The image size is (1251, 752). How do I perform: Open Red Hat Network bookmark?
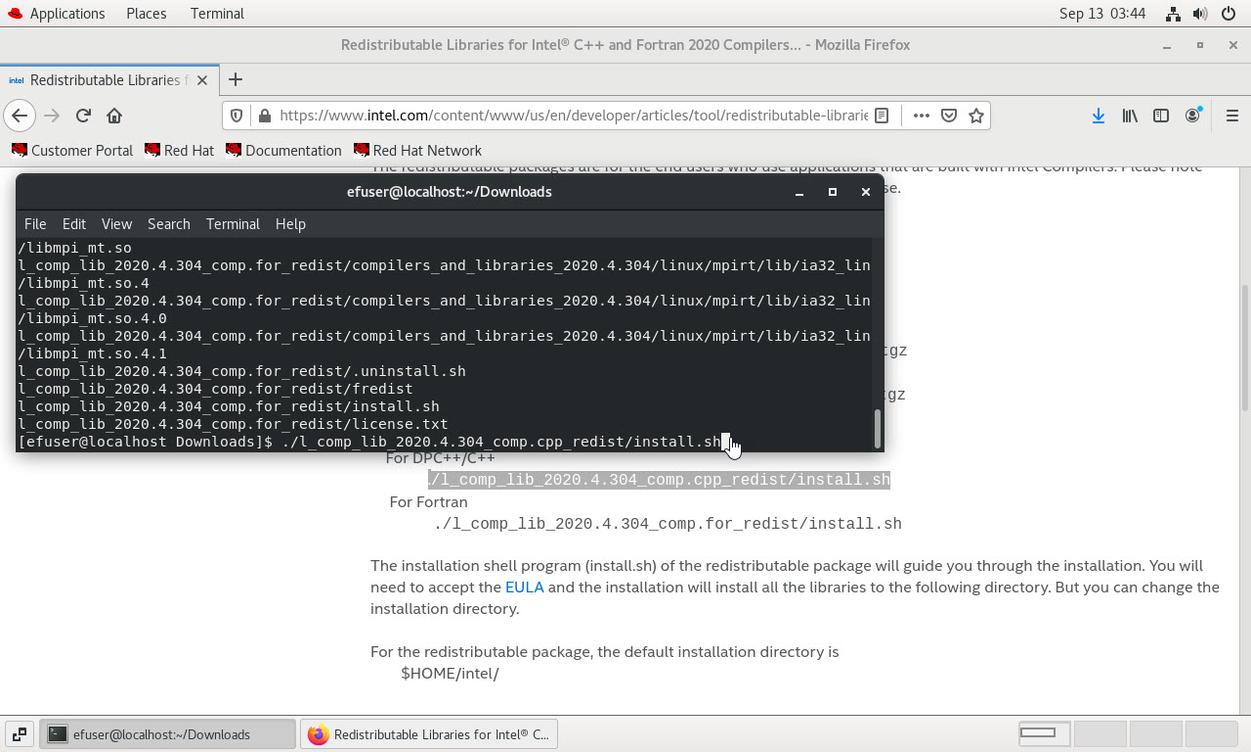(417, 150)
